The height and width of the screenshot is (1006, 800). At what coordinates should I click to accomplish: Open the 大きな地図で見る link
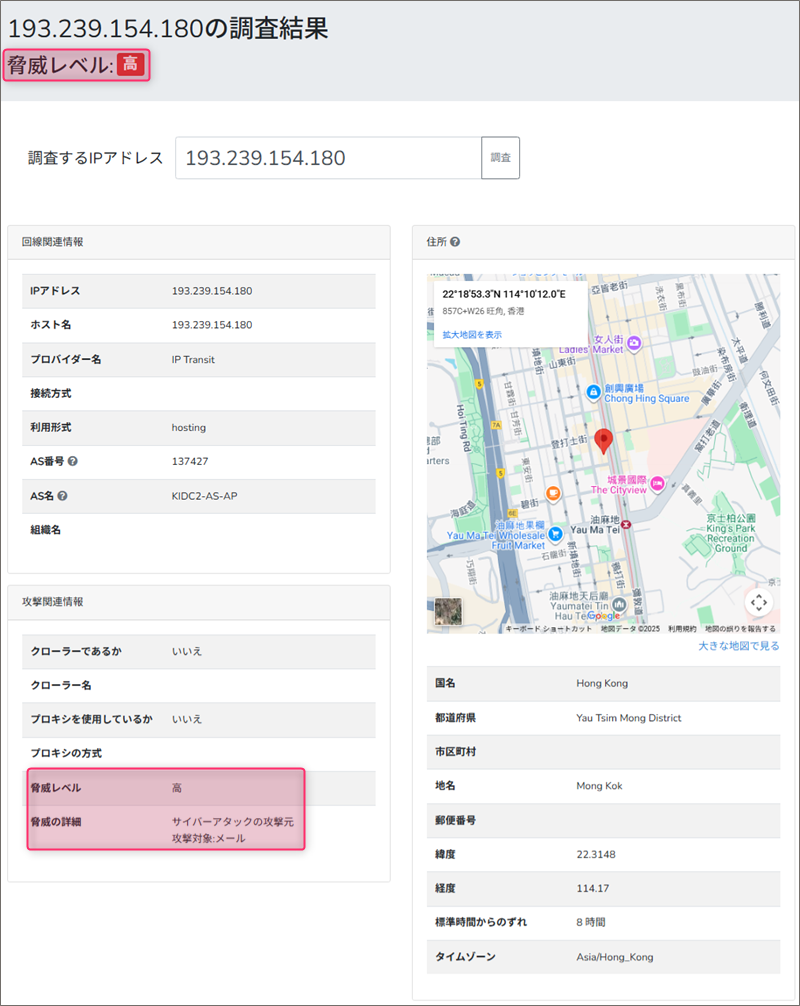[x=738, y=646]
